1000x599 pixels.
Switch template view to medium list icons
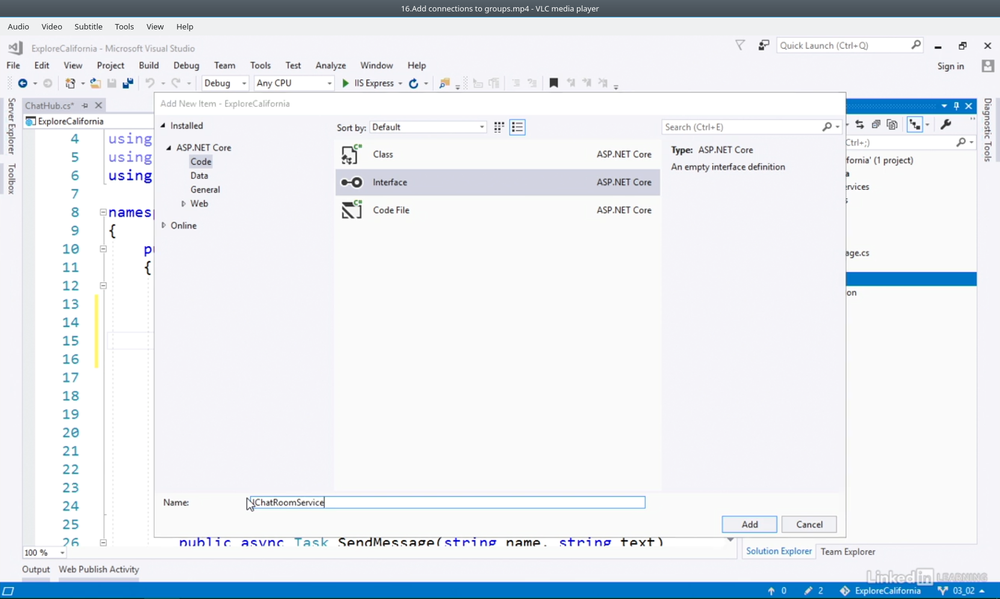517,127
